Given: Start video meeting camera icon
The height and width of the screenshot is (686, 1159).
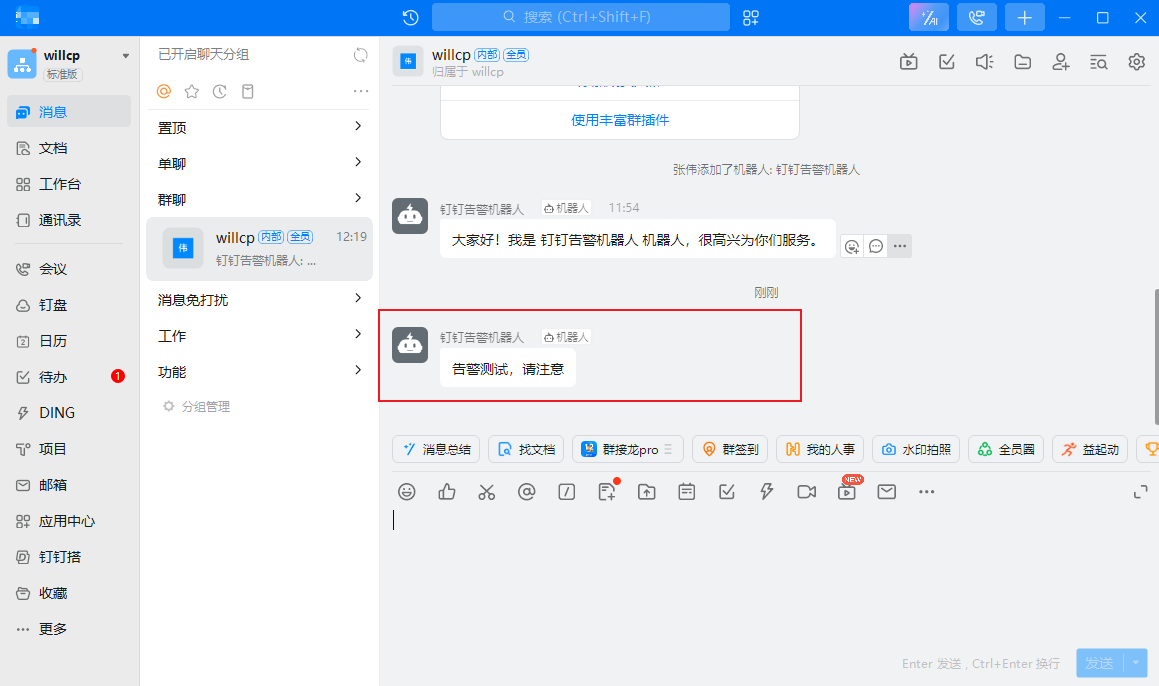Looking at the screenshot, I should [x=806, y=492].
